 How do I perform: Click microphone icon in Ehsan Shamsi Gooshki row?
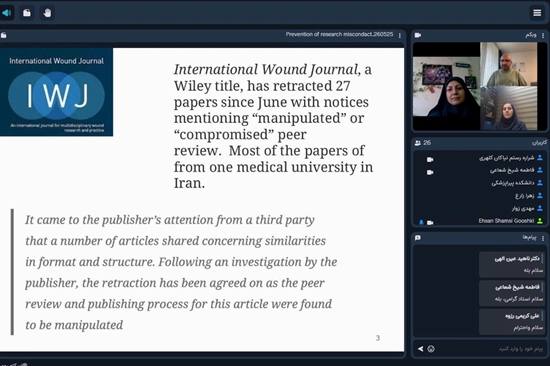click(421, 222)
